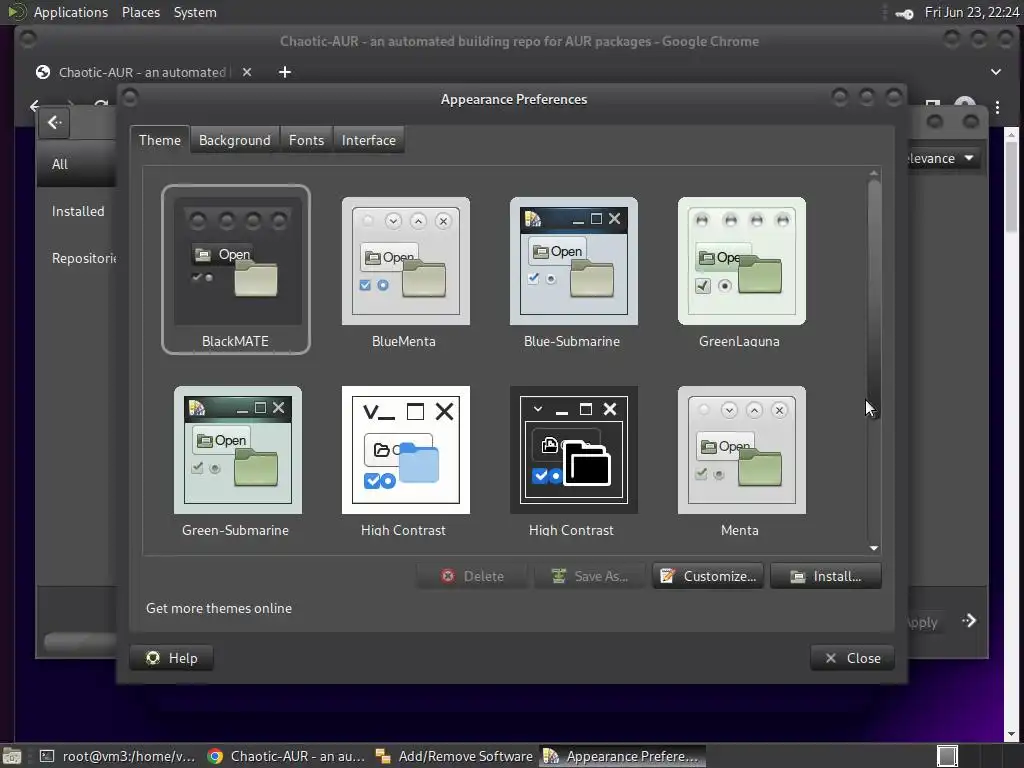Click the Chrome page scrollbar up arrow
The image size is (1024, 768).
1011,135
